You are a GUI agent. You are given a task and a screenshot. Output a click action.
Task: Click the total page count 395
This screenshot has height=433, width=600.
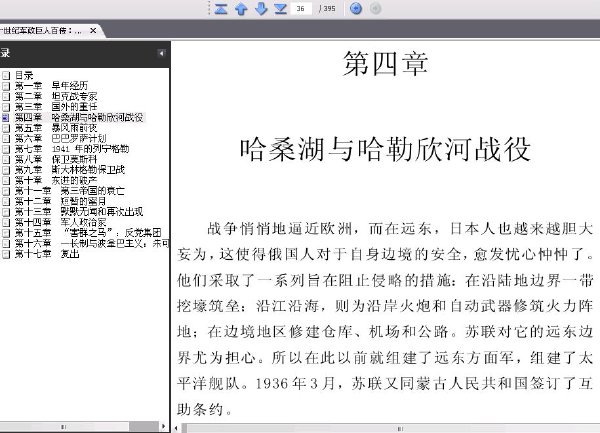329,8
